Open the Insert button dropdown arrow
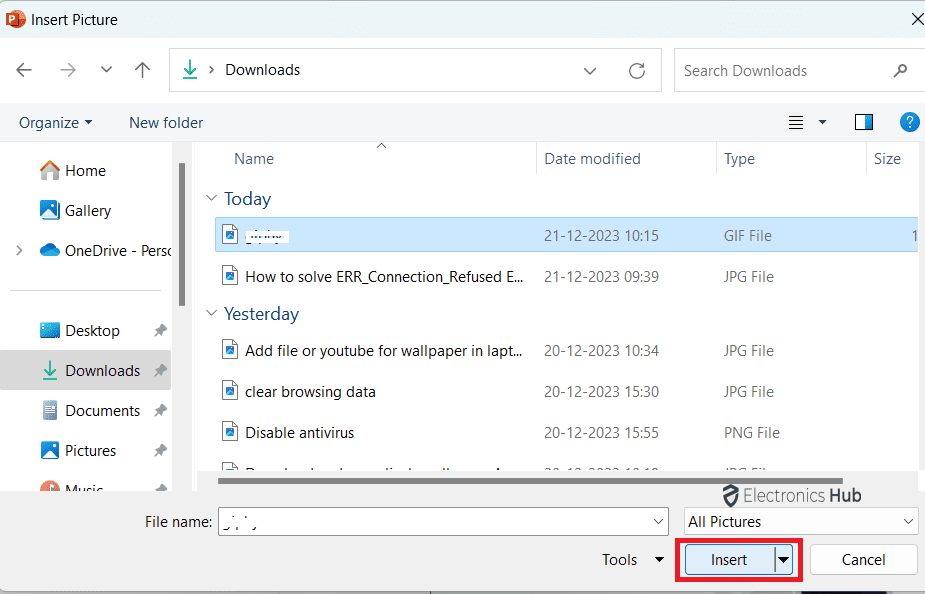 click(x=783, y=560)
